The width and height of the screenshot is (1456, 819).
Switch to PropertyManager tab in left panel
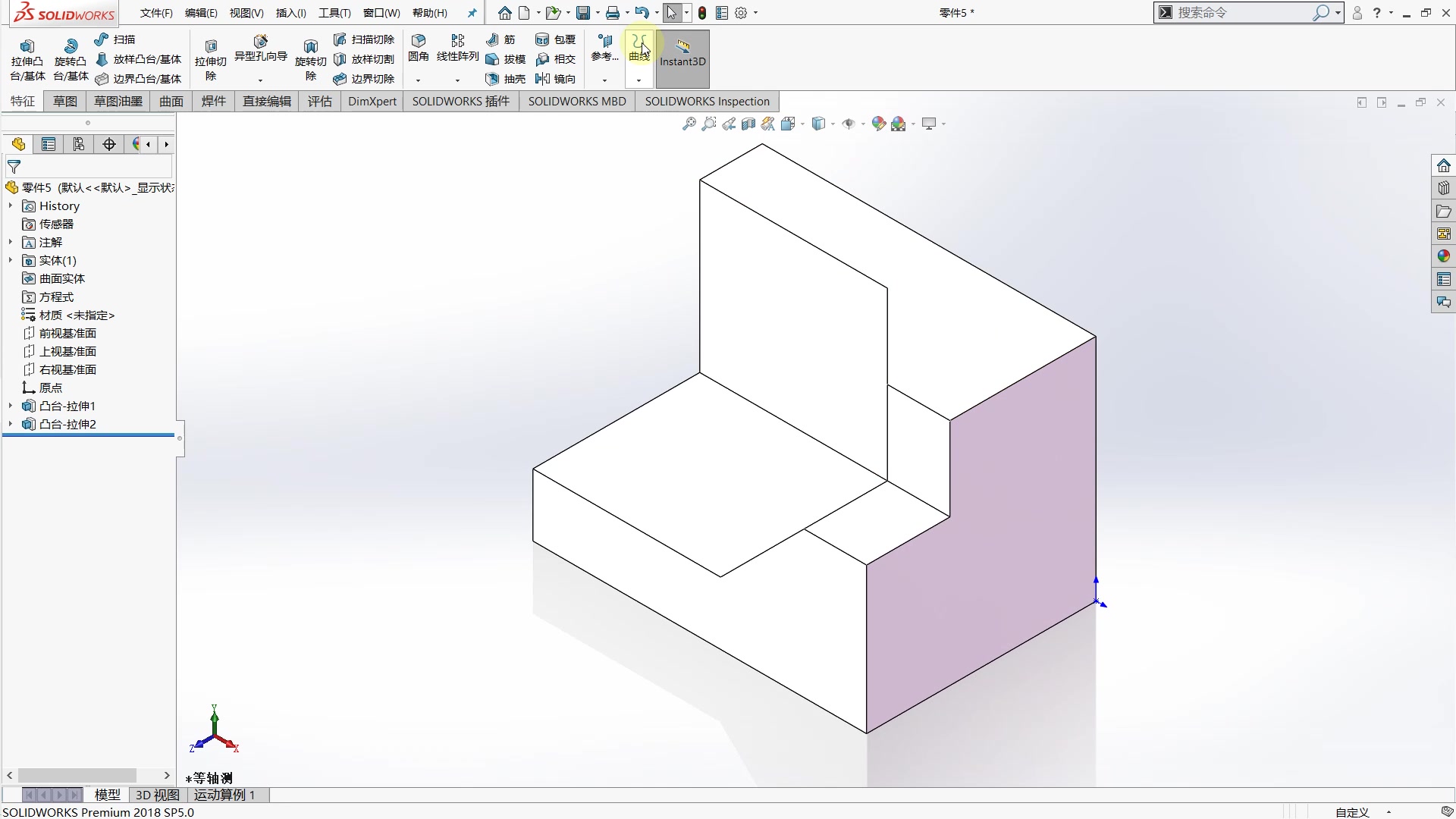49,144
